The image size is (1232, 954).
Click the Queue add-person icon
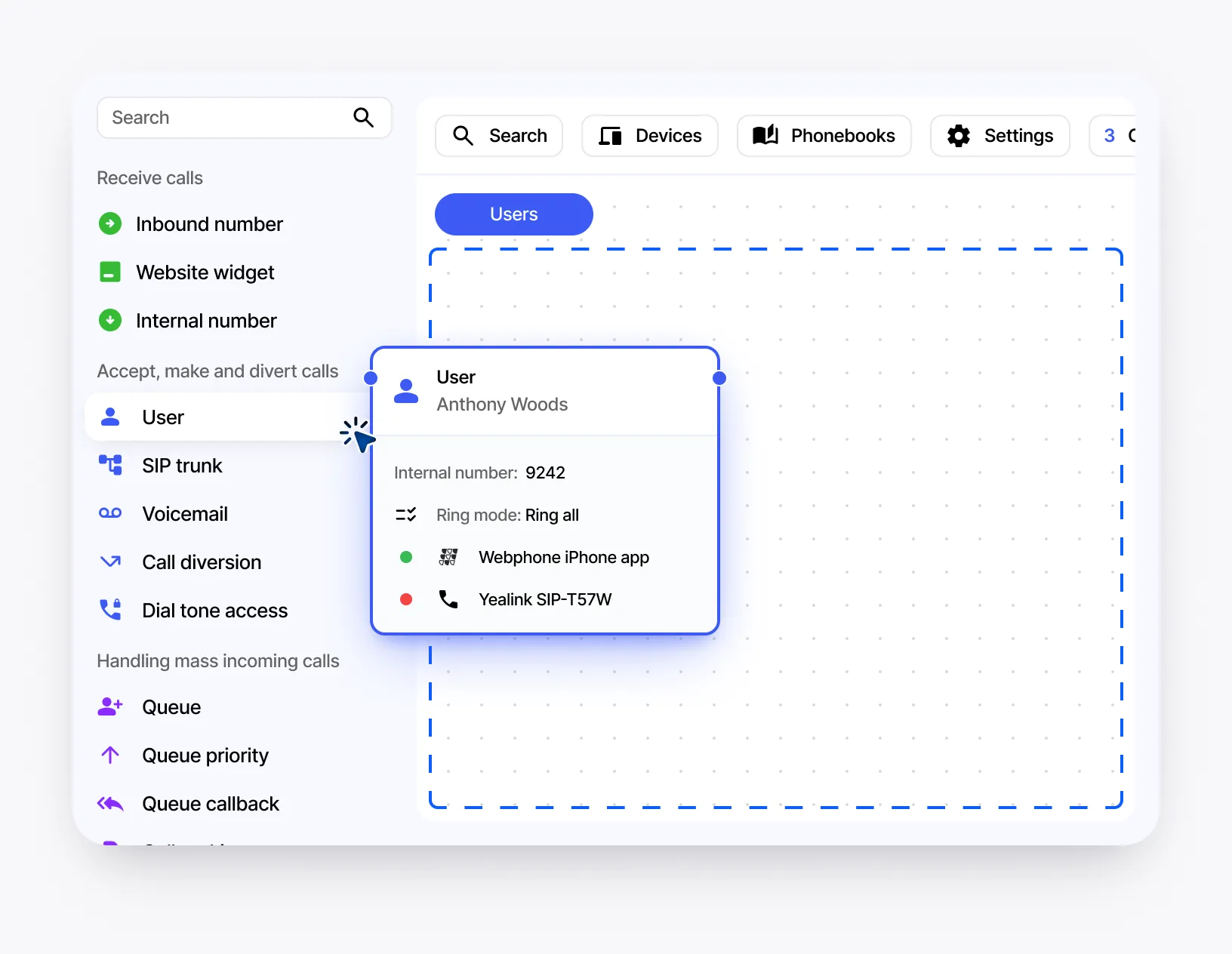(110, 706)
